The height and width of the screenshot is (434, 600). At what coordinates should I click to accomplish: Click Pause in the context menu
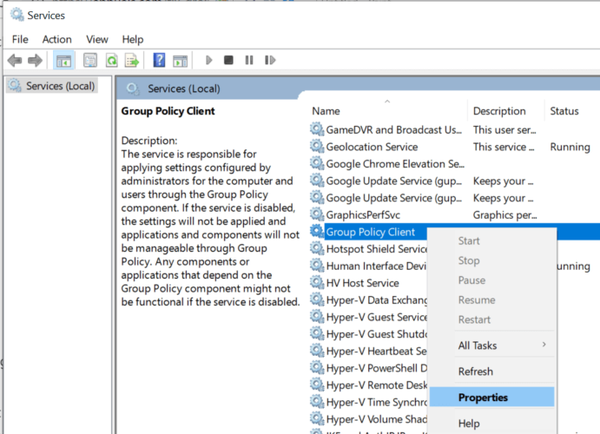[x=492, y=280]
